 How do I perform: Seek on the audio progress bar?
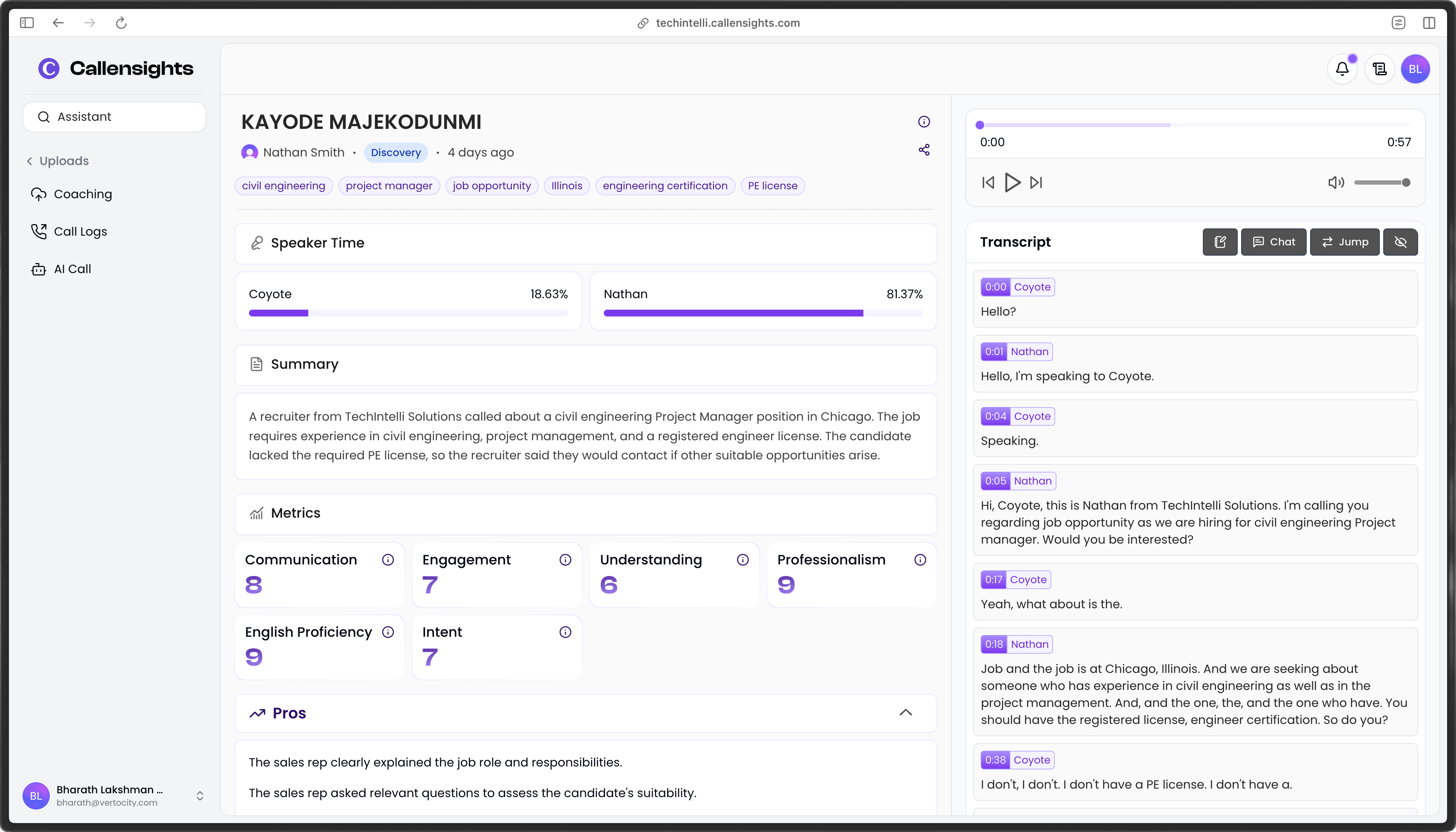1195,125
